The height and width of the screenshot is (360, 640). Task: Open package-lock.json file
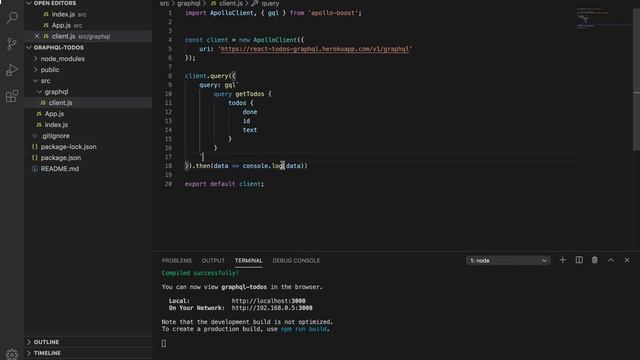click(x=68, y=147)
